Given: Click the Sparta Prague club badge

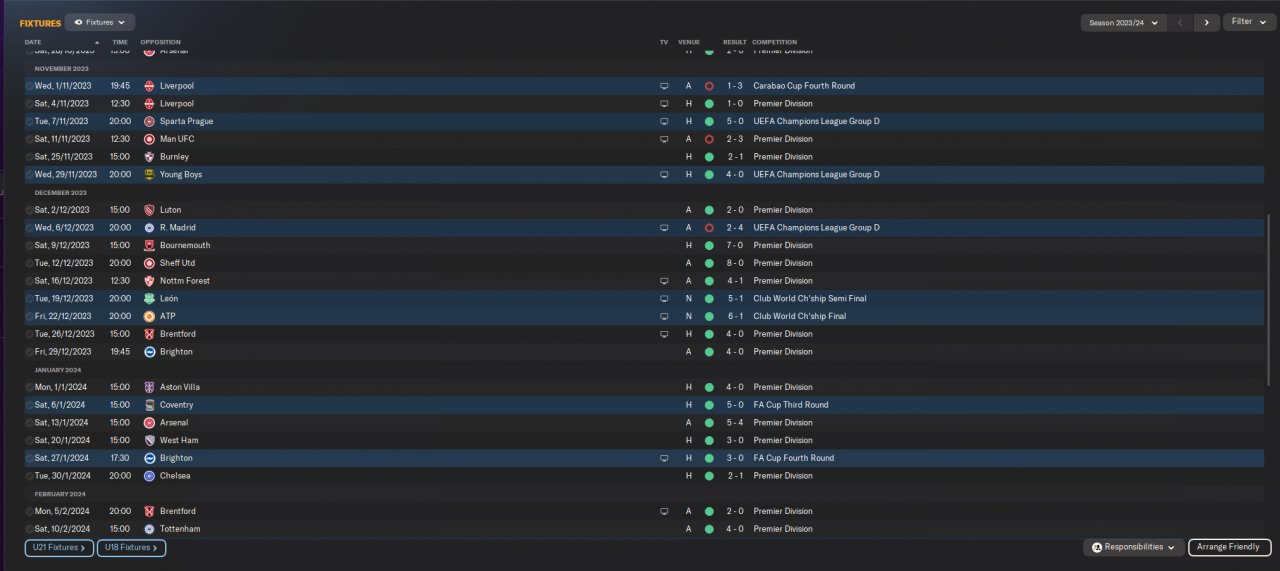Looking at the screenshot, I should click(149, 121).
